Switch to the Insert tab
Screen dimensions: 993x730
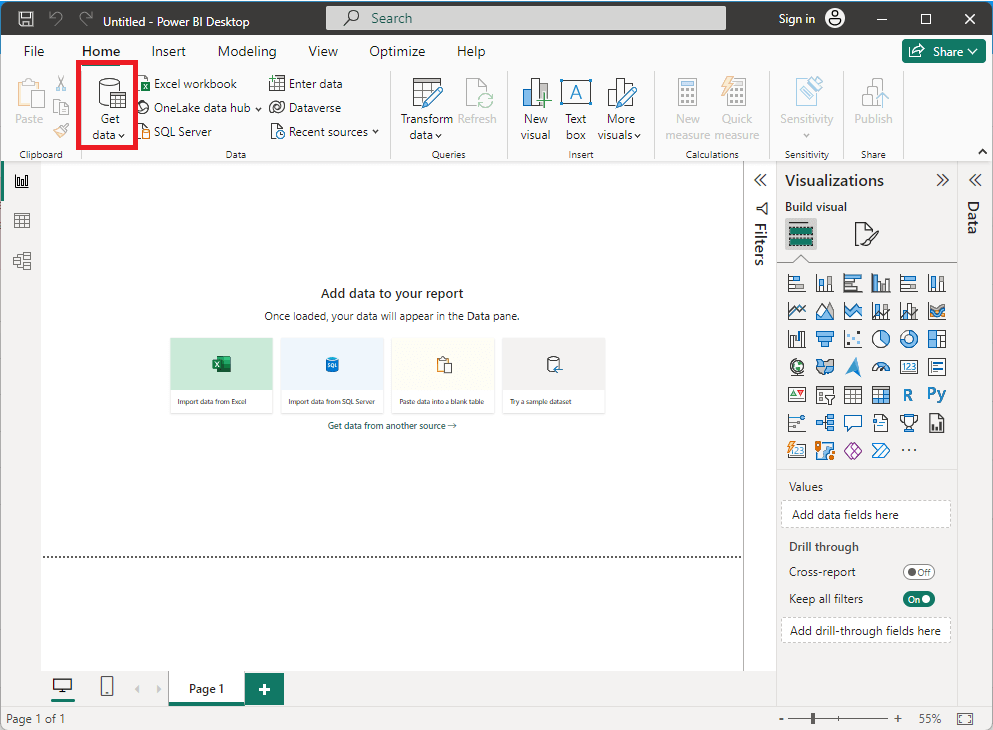(x=168, y=51)
